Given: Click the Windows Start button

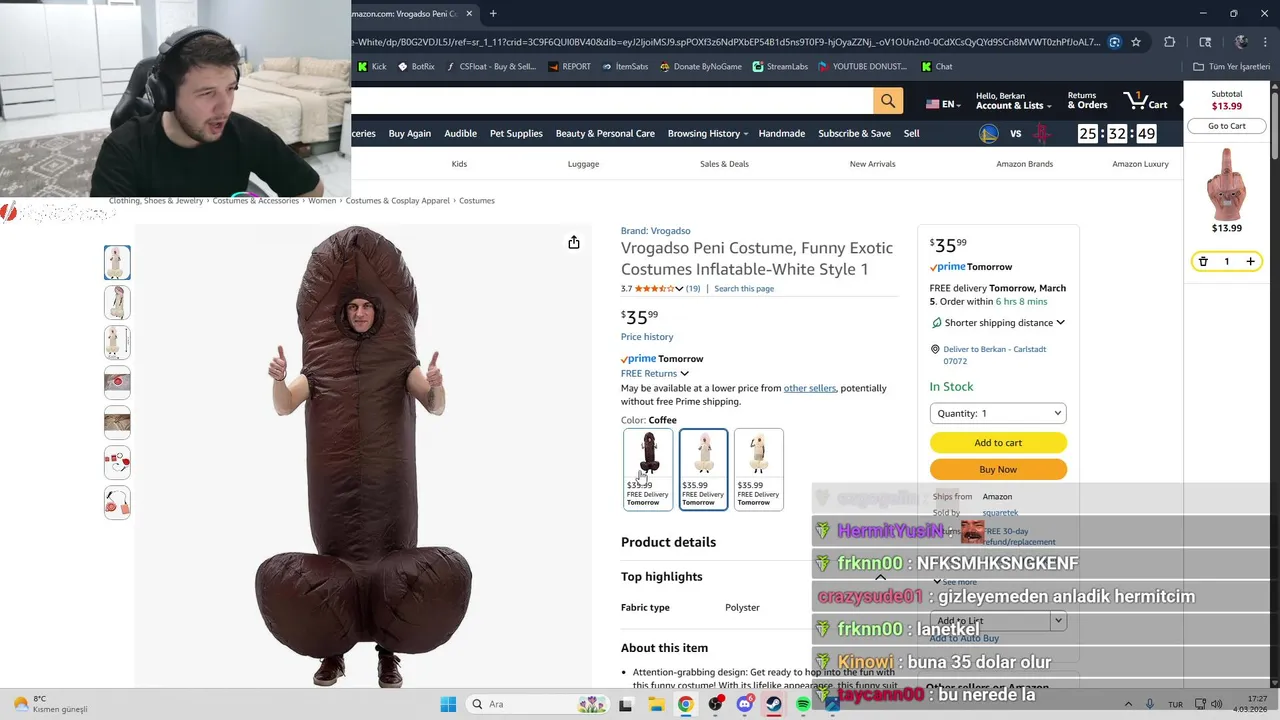Looking at the screenshot, I should point(447,704).
